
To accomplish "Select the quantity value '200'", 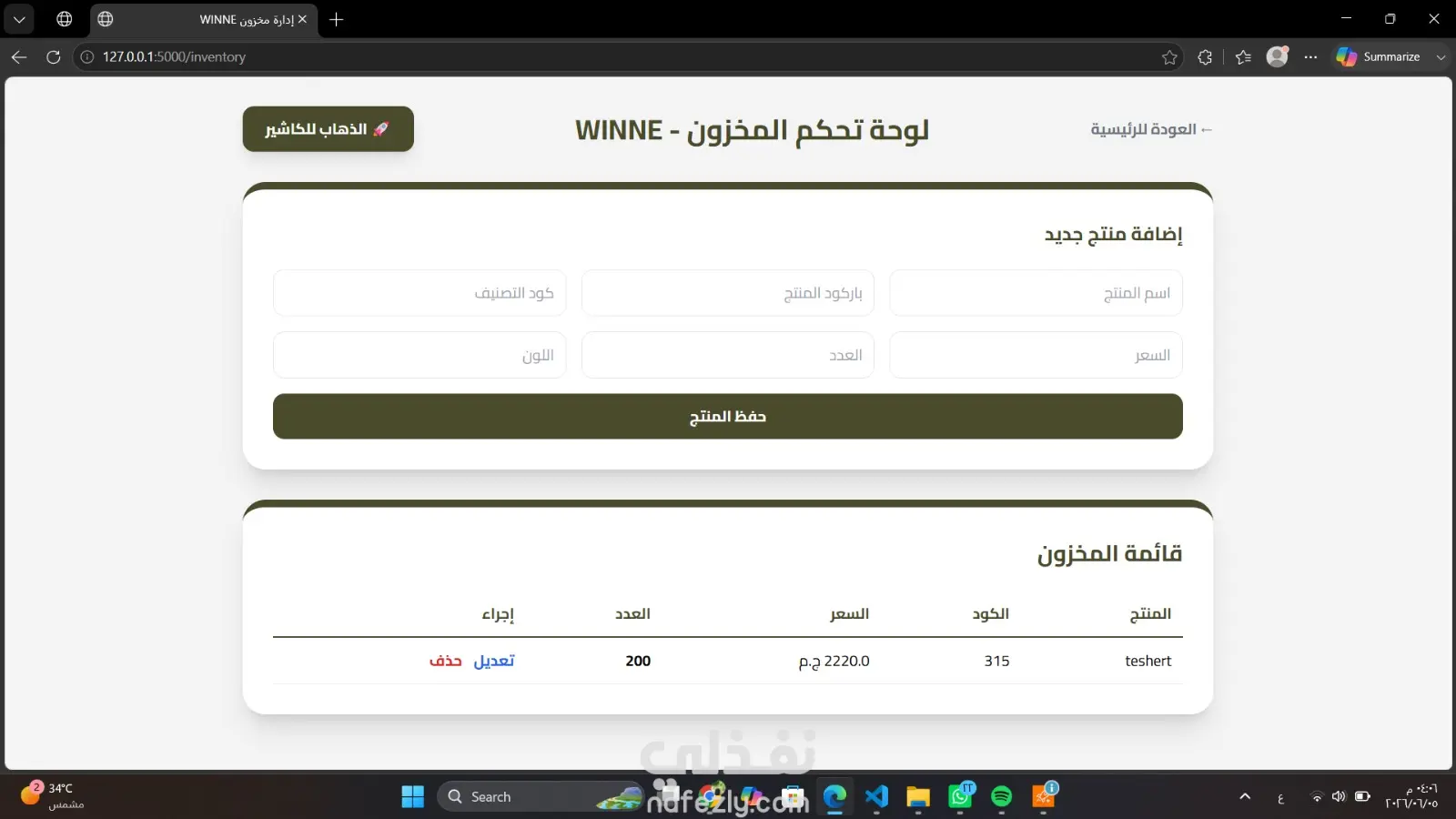I will coord(638,661).
